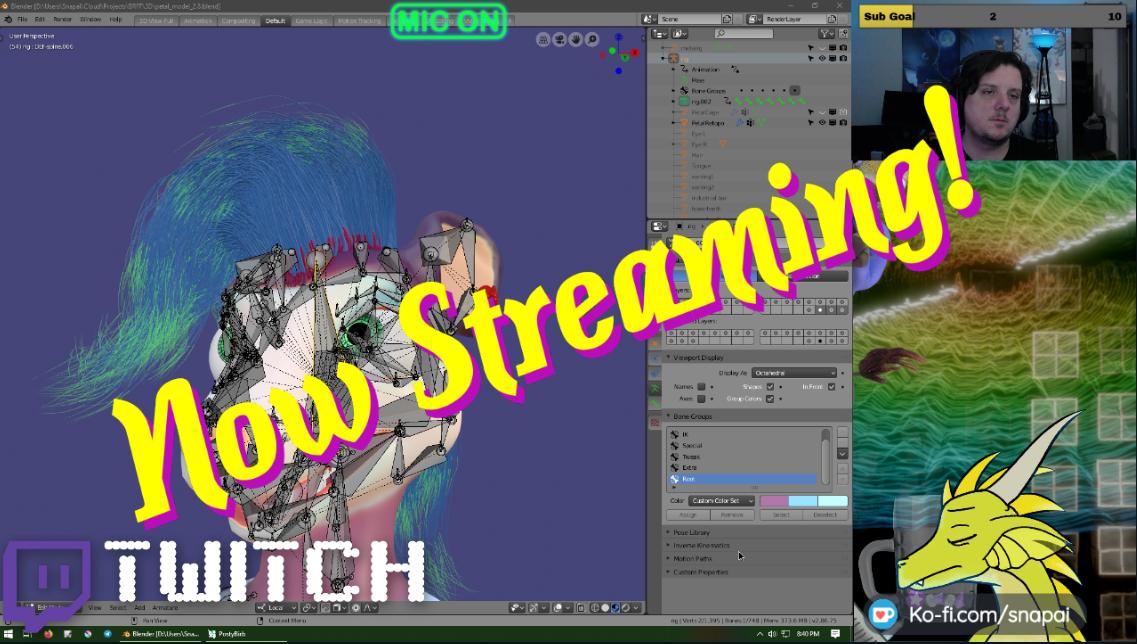Image resolution: width=1137 pixels, height=644 pixels.
Task: Click the magnifier zoom icon in the viewport
Action: (592, 39)
